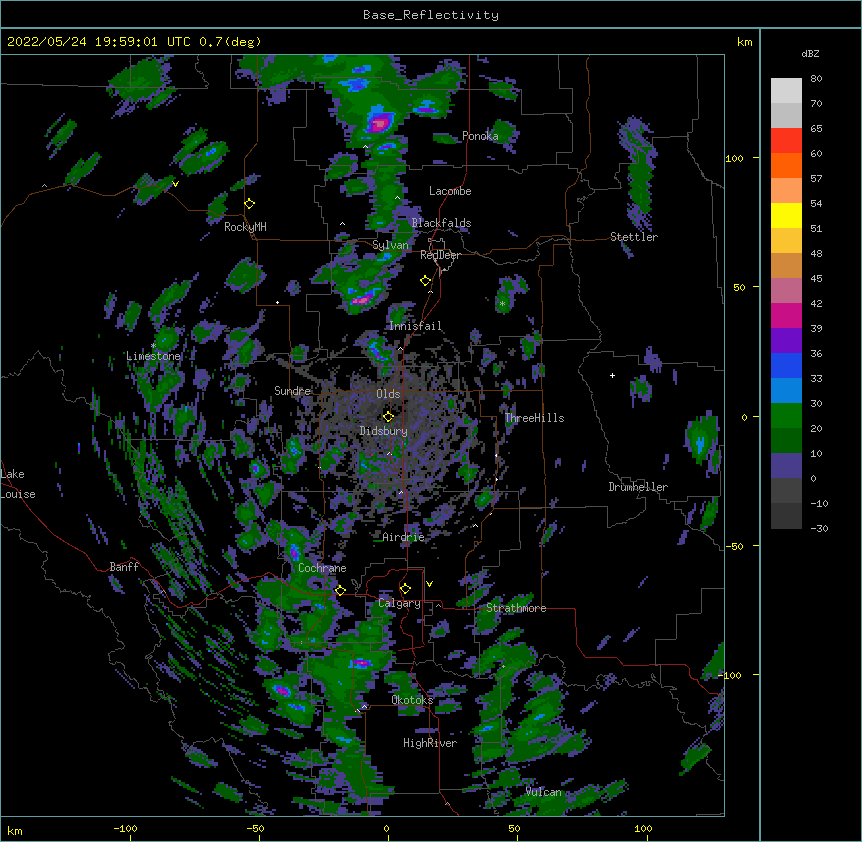This screenshot has height=842, width=862.
Task: Click the red swatch in the dBZ legend
Action: pos(786,141)
